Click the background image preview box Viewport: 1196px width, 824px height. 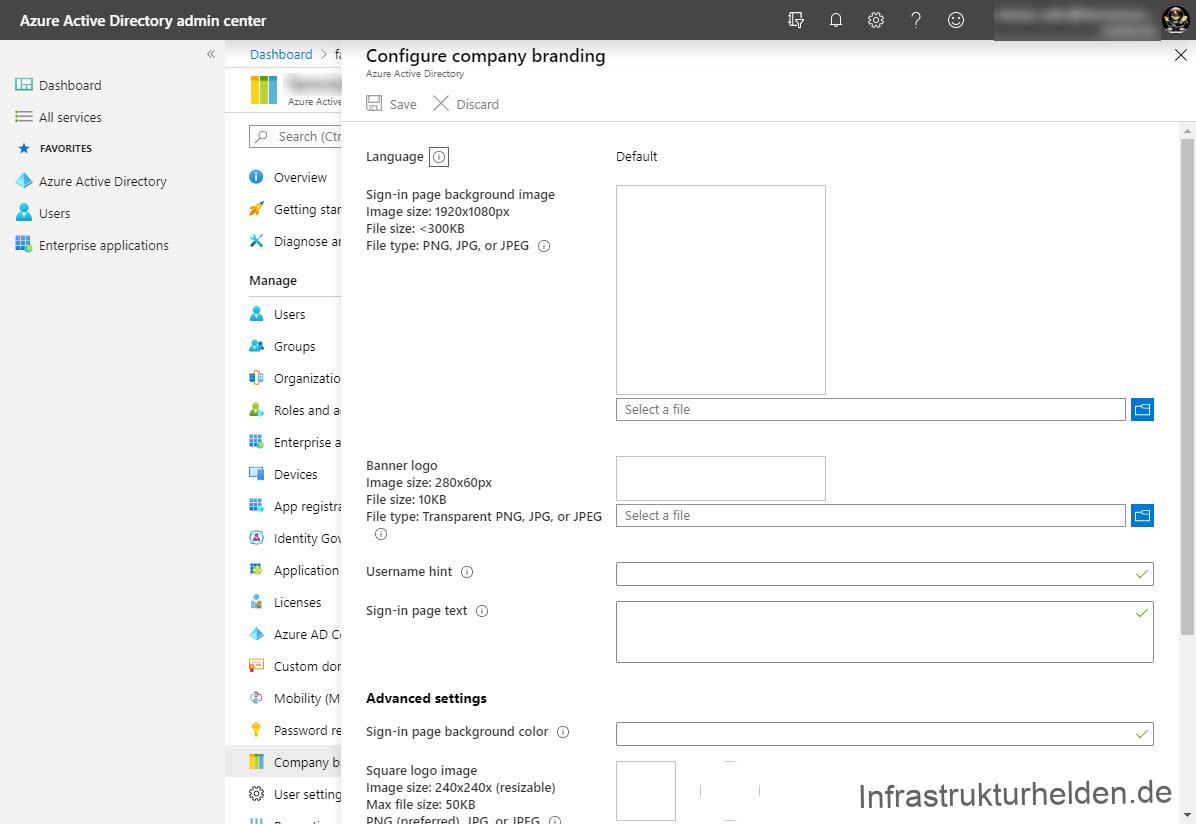pyautogui.click(x=721, y=290)
